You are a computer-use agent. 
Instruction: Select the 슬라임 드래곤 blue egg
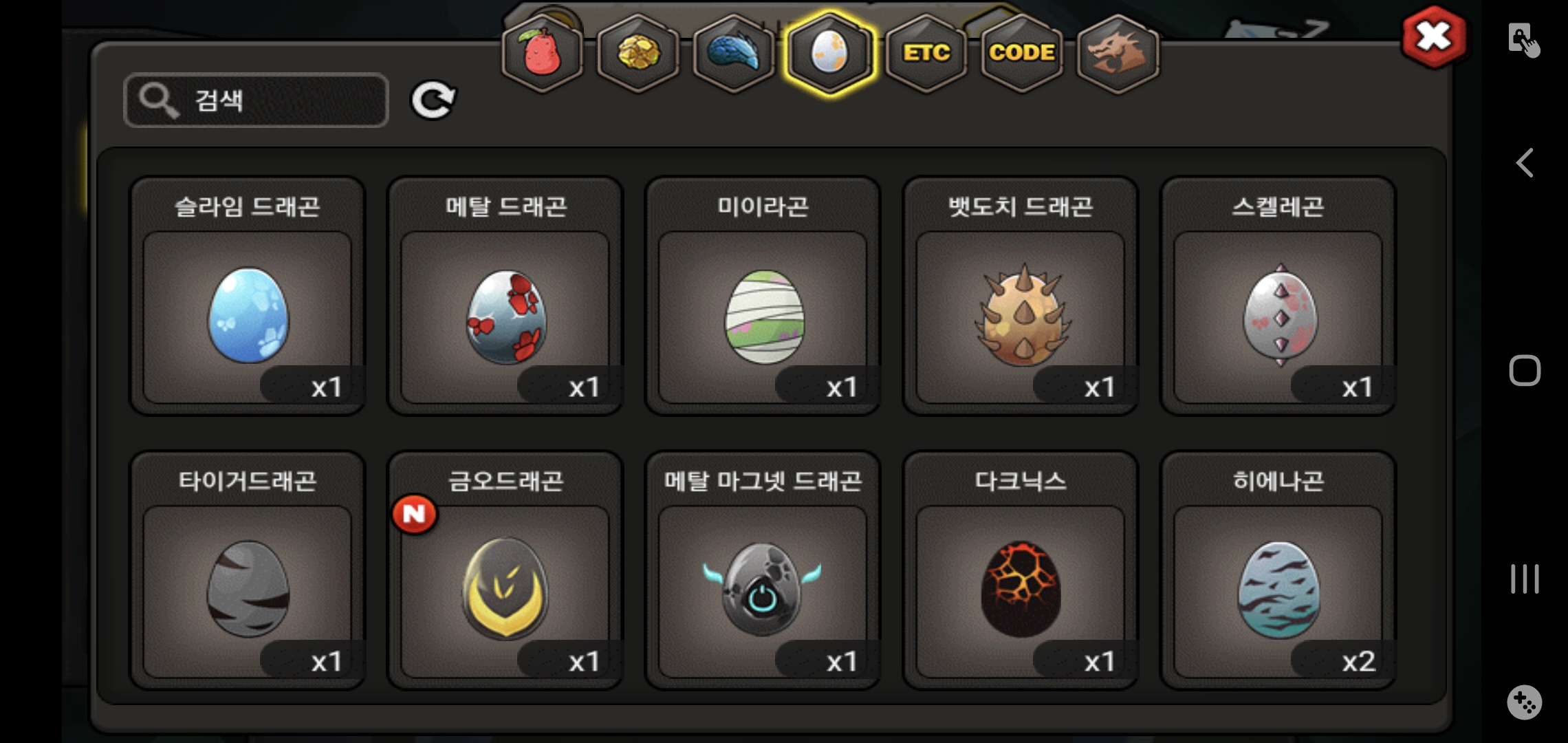[x=248, y=296]
